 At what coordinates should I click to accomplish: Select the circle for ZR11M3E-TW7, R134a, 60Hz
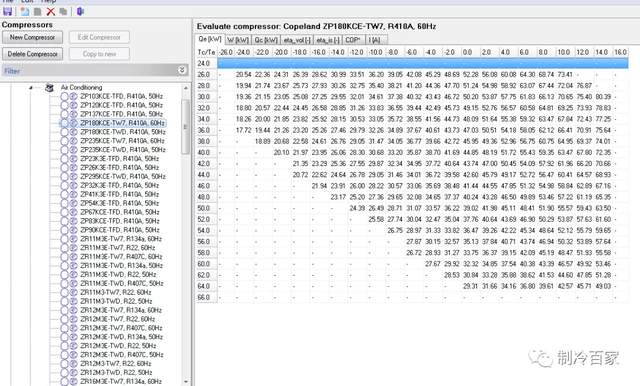point(64,239)
